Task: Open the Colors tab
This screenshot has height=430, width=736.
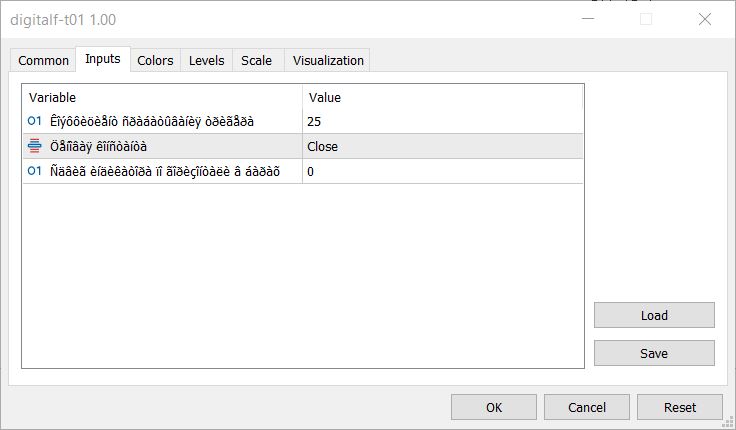Action: tap(155, 60)
